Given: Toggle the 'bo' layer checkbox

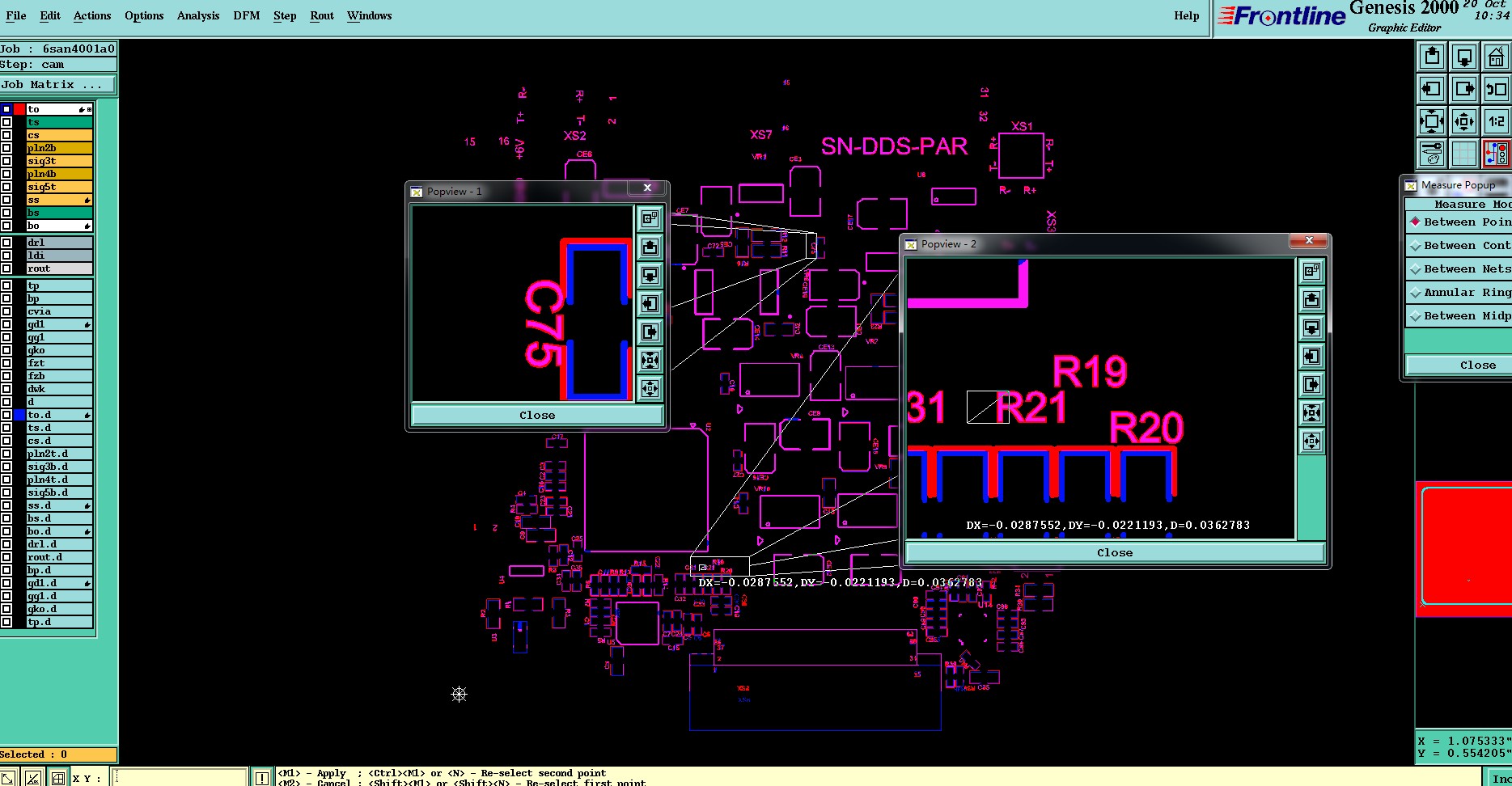Looking at the screenshot, I should 6,226.
